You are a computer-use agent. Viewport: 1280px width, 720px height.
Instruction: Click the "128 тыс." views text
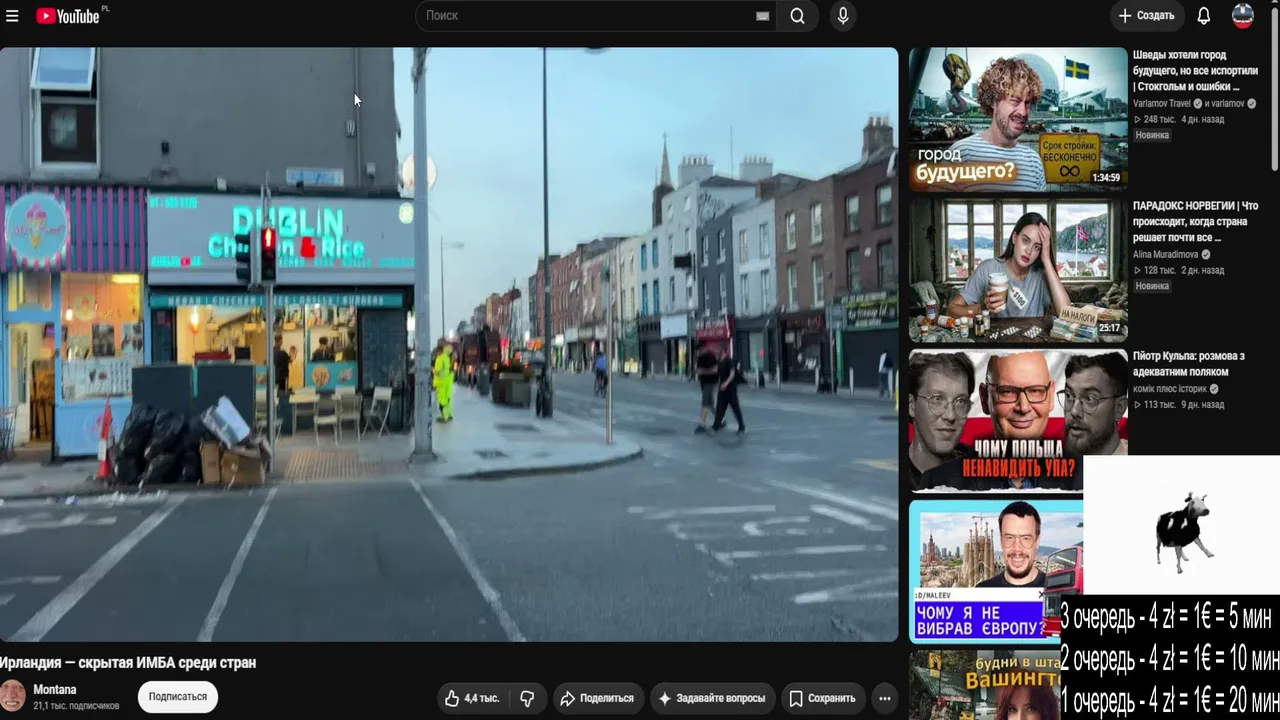[x=1159, y=271]
